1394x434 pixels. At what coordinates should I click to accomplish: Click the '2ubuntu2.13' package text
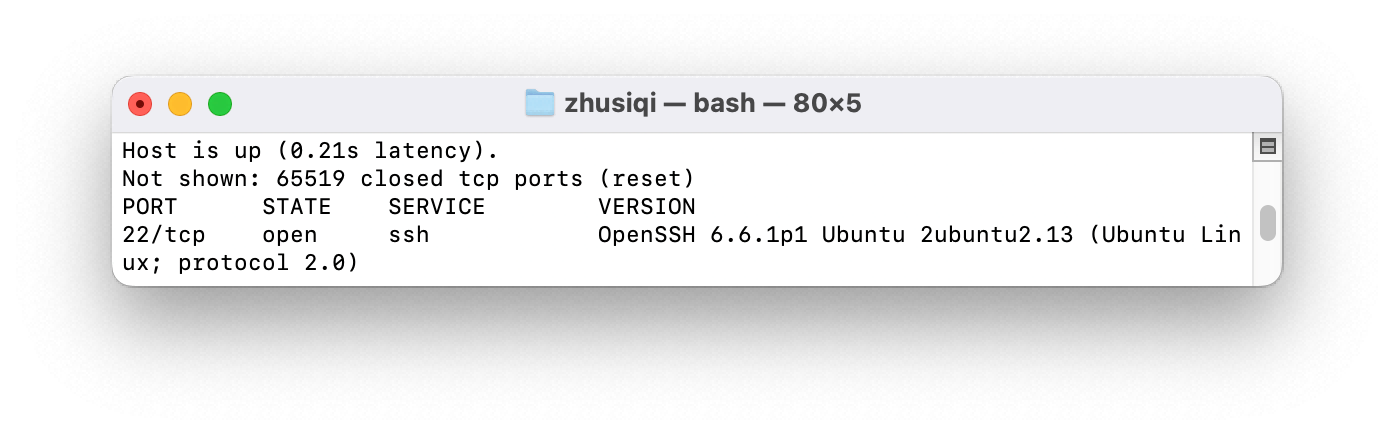pyautogui.click(x=996, y=235)
